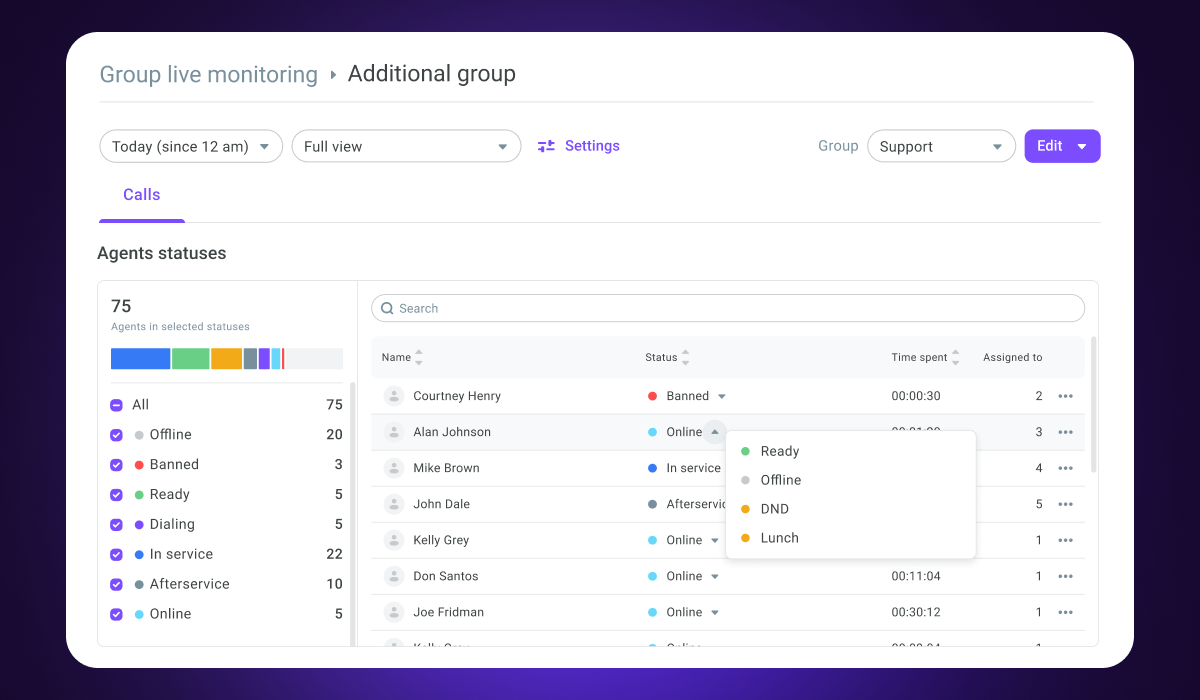
Task: Open the Today (since 12 am) dropdown
Action: click(x=191, y=146)
